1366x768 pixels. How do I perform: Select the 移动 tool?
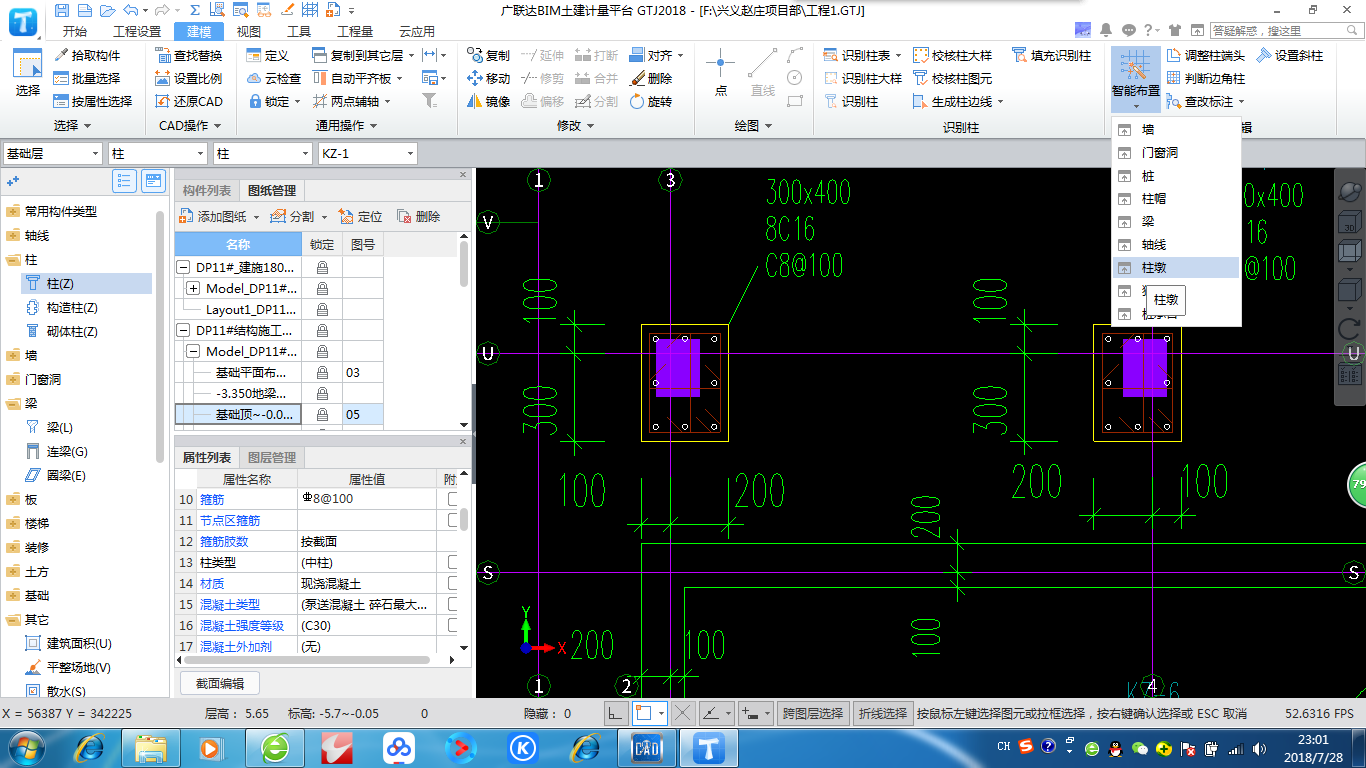click(x=488, y=78)
